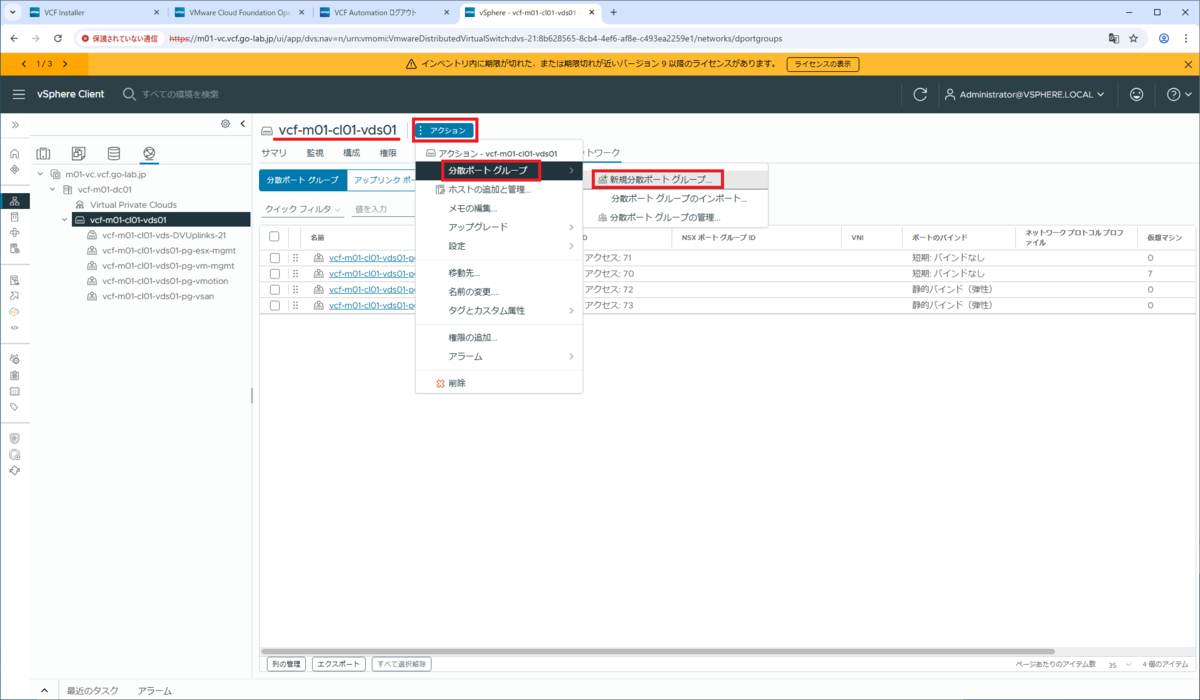Go to previous banner notification arrow
This screenshot has width=1200, height=700.
pyautogui.click(x=24, y=64)
